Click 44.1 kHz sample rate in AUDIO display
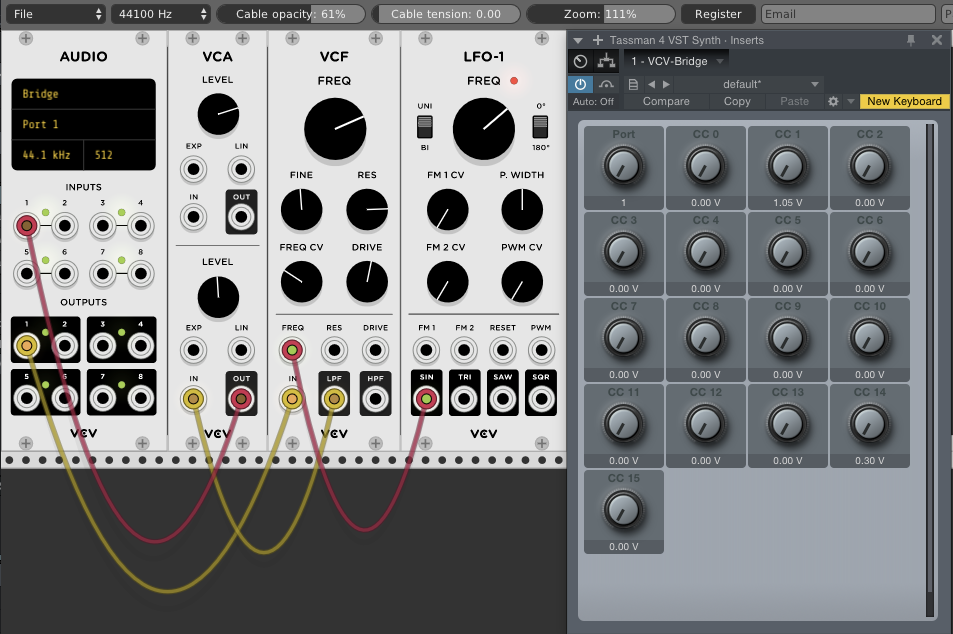This screenshot has height=634, width=953. 47,155
